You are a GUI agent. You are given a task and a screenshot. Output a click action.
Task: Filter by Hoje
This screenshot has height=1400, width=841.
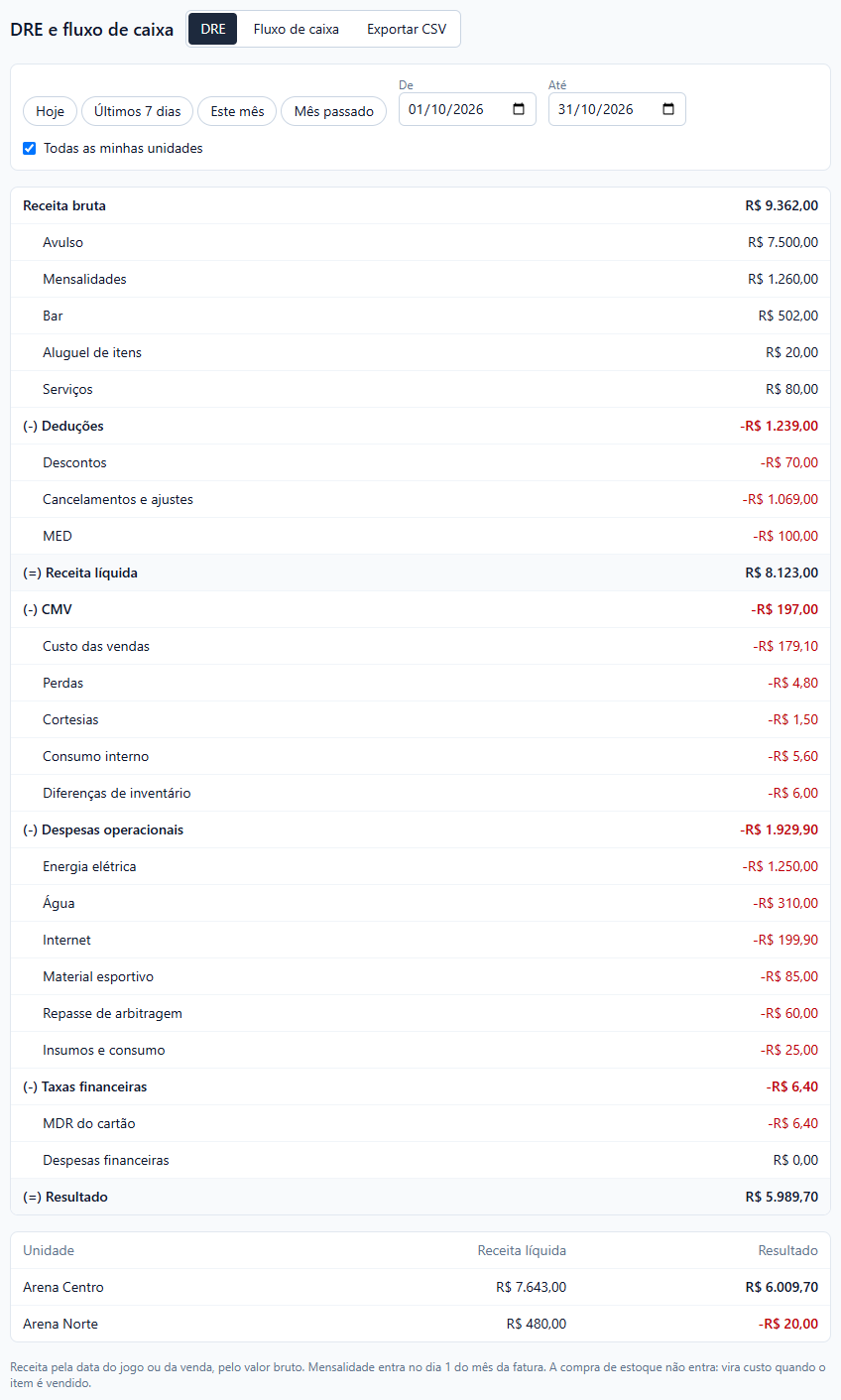[50, 111]
